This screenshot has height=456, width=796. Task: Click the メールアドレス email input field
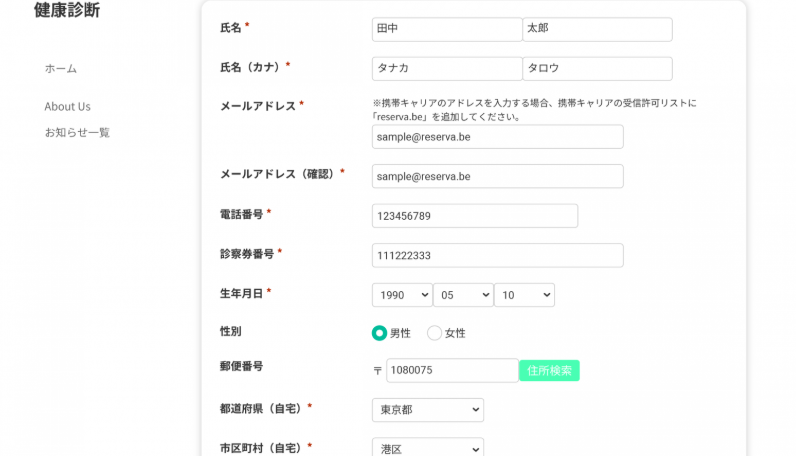[x=497, y=137]
